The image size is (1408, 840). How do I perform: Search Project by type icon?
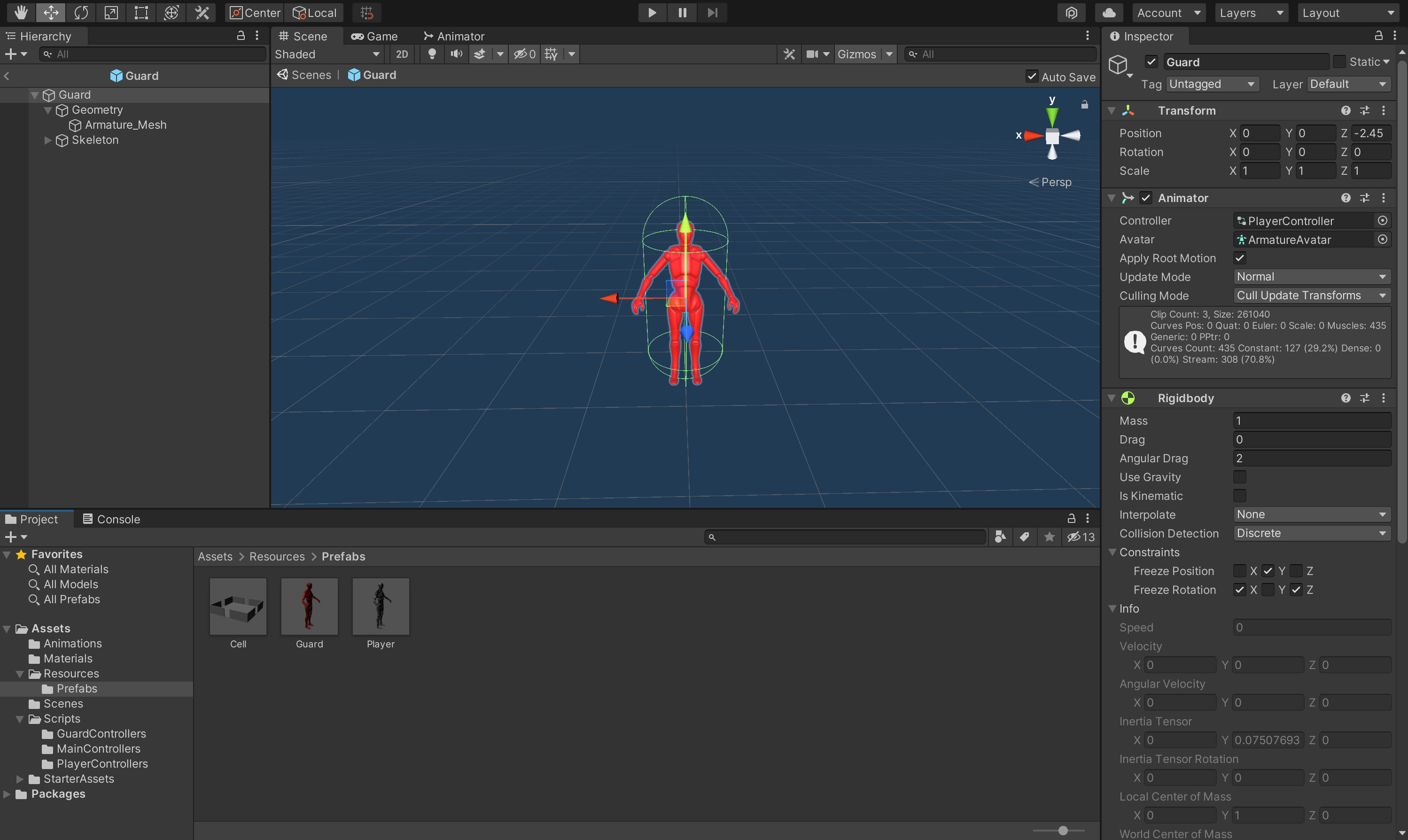[x=1000, y=537]
